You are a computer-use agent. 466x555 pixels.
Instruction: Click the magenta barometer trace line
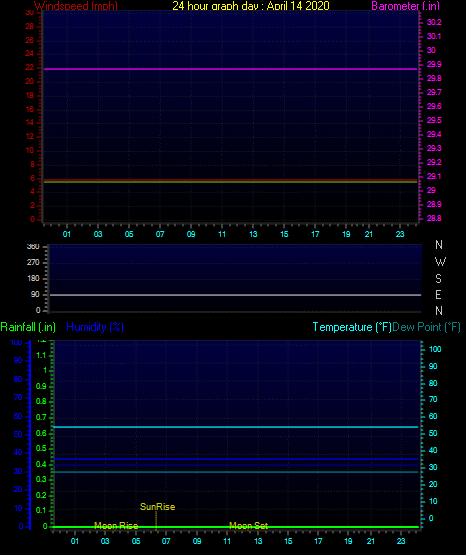pyautogui.click(x=230, y=69)
